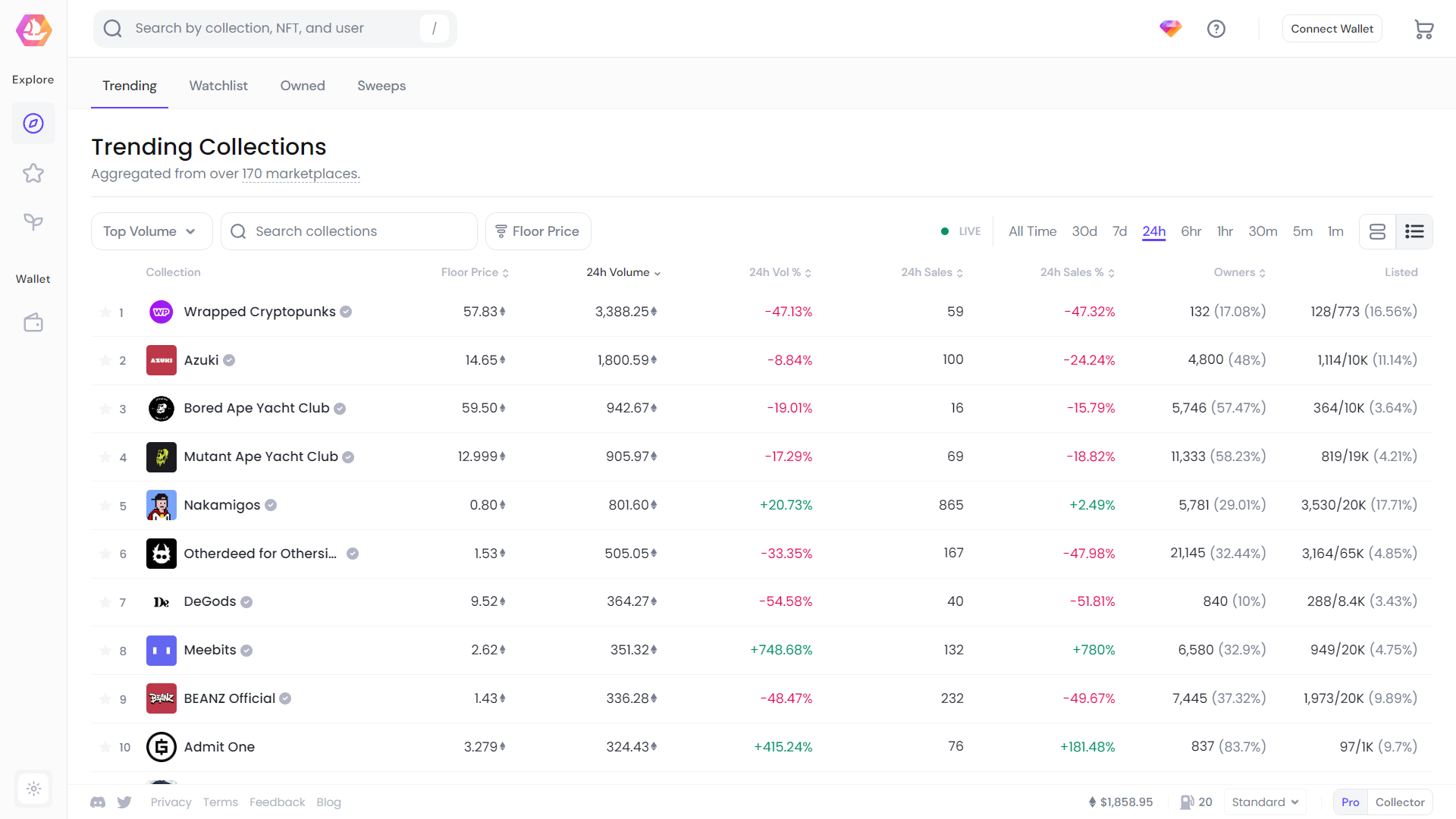Select the 1hr timeframe
Viewport: 1456px width, 819px height.
[x=1225, y=231]
